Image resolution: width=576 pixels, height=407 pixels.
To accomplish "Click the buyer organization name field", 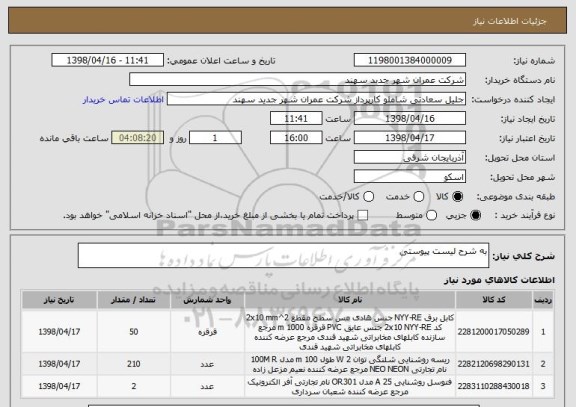I will coord(298,80).
